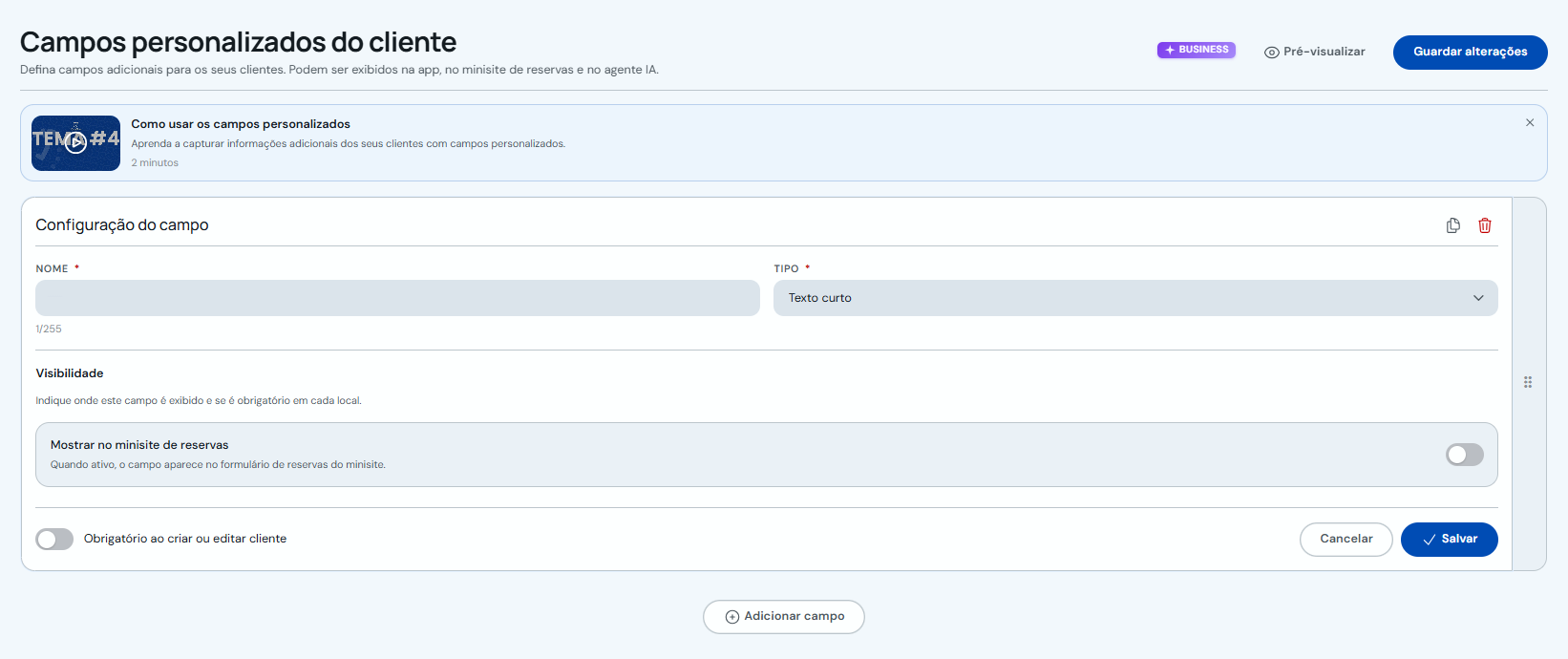Focus the NOME input field

coord(397,298)
